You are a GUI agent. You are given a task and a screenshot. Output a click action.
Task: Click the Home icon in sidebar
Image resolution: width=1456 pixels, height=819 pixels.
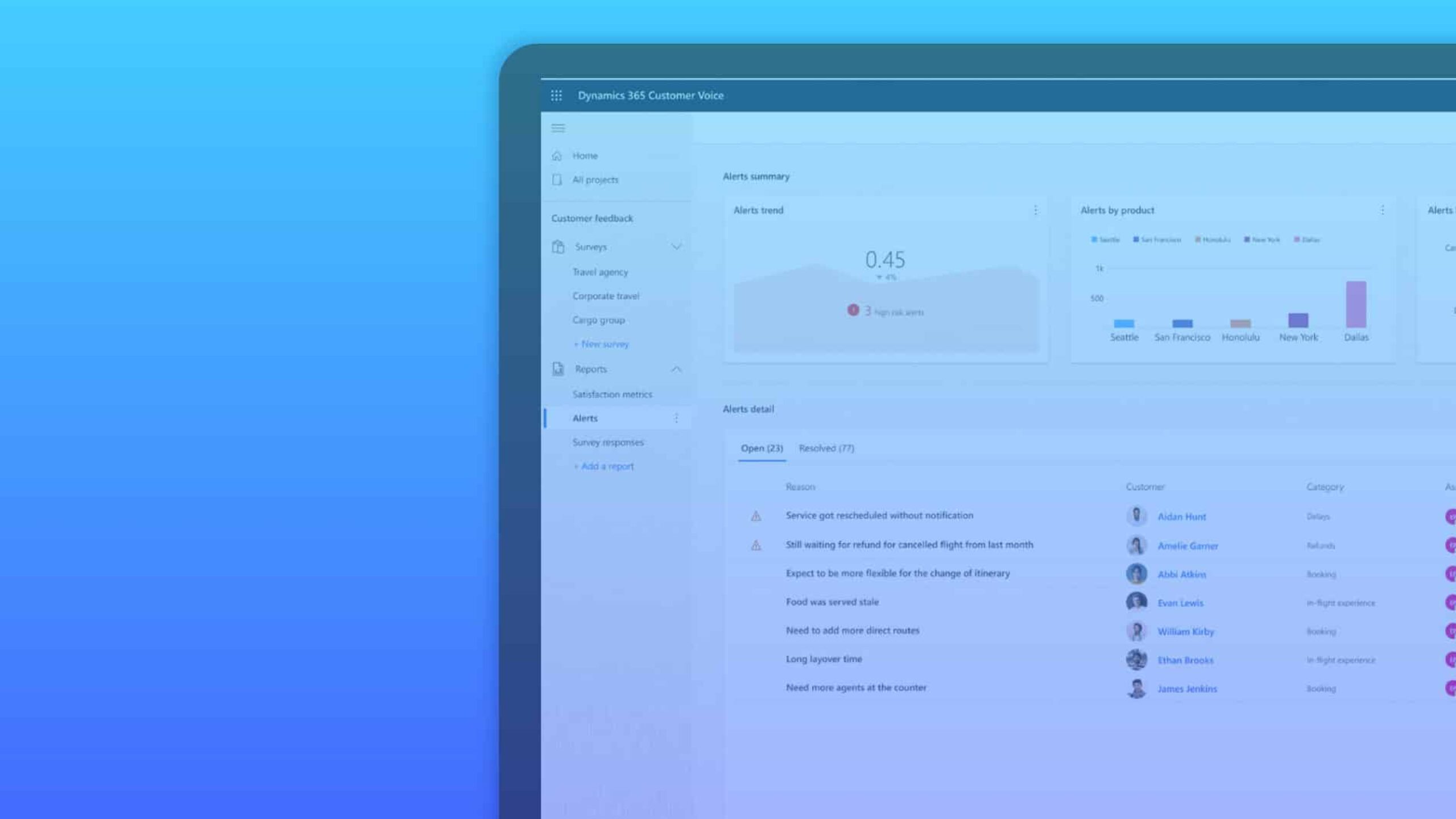pos(557,156)
